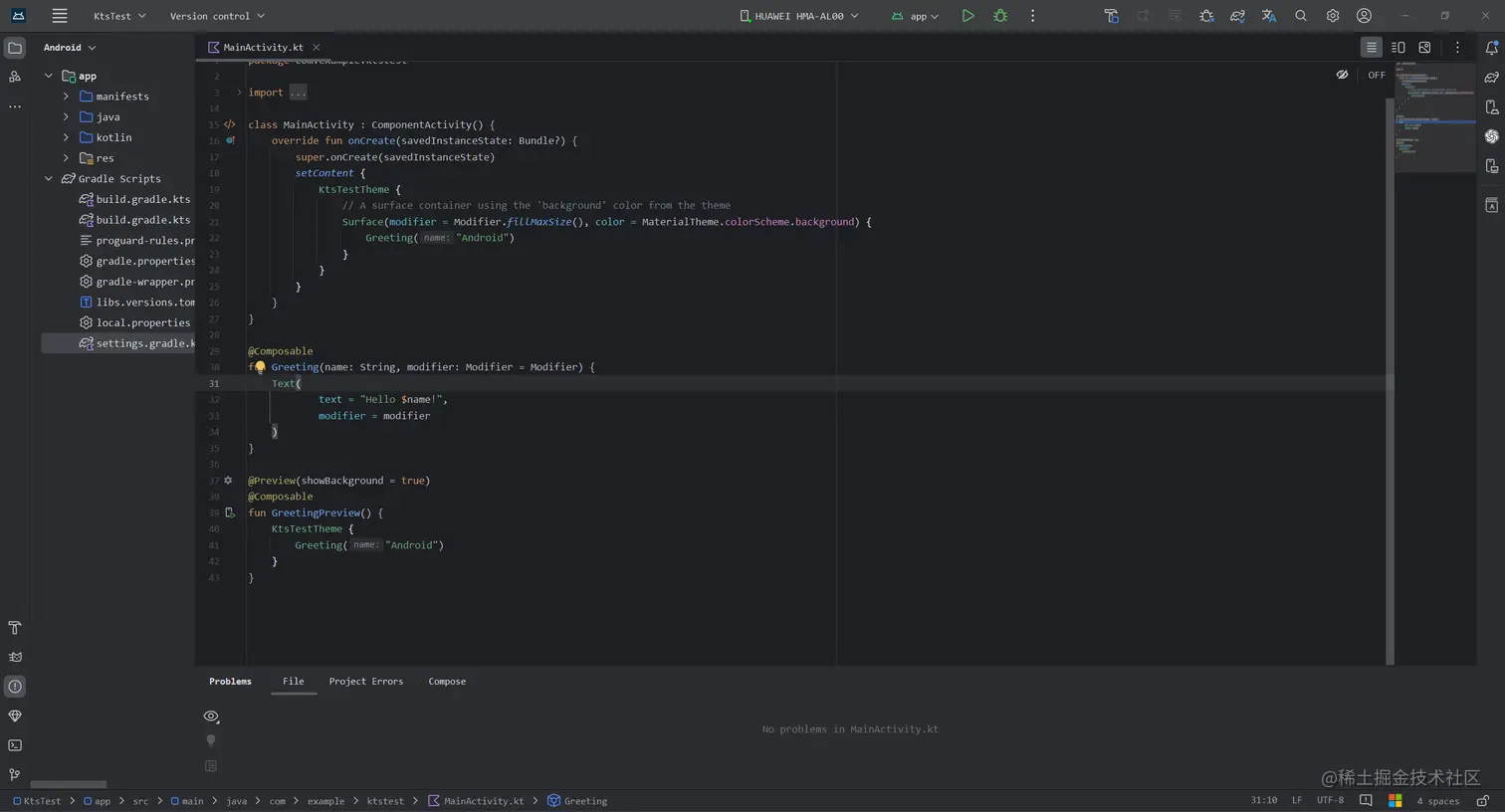Expand the kotlin folder
Screen dimensions: 1505x812
[66, 137]
